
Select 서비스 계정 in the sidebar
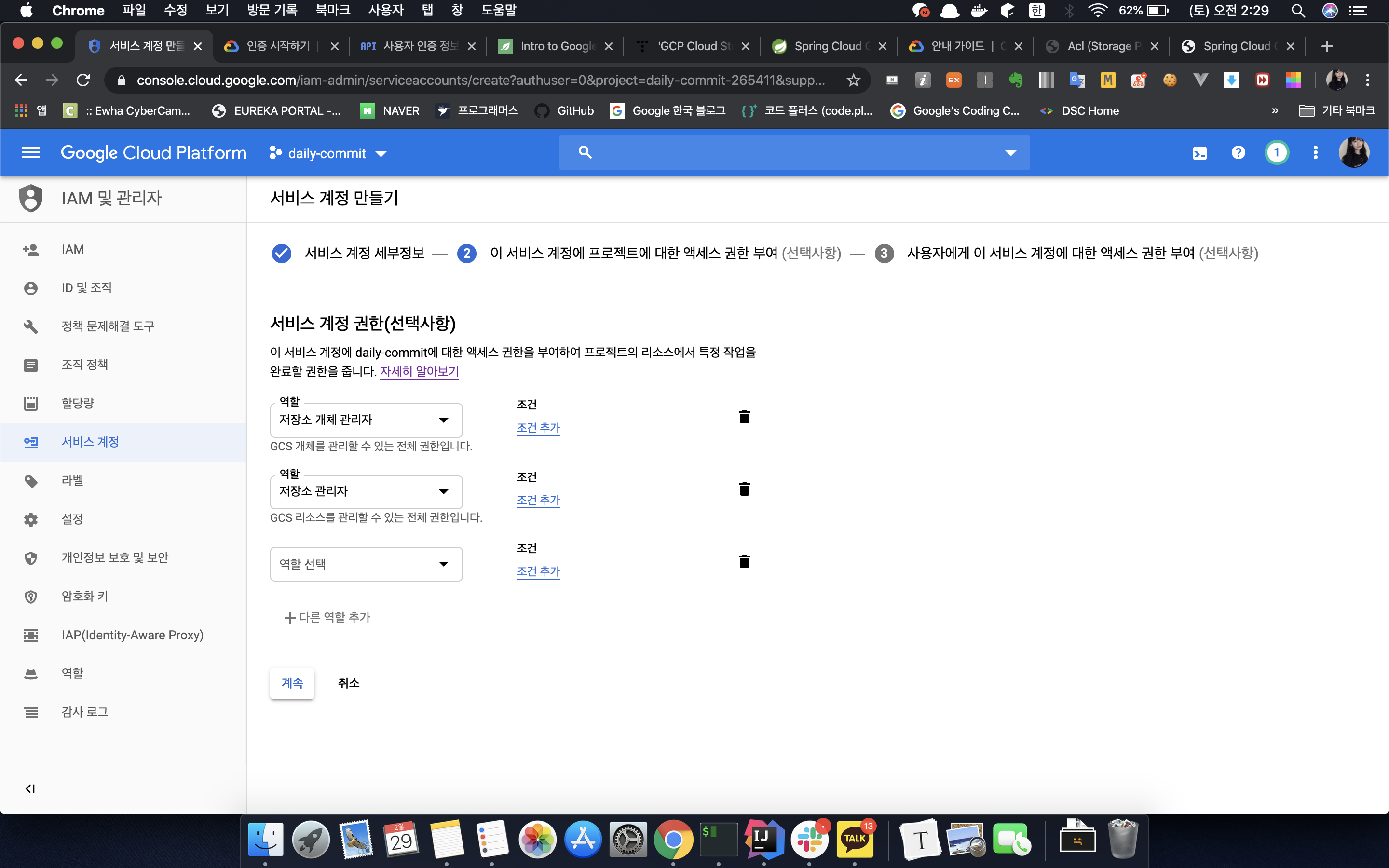(x=90, y=442)
